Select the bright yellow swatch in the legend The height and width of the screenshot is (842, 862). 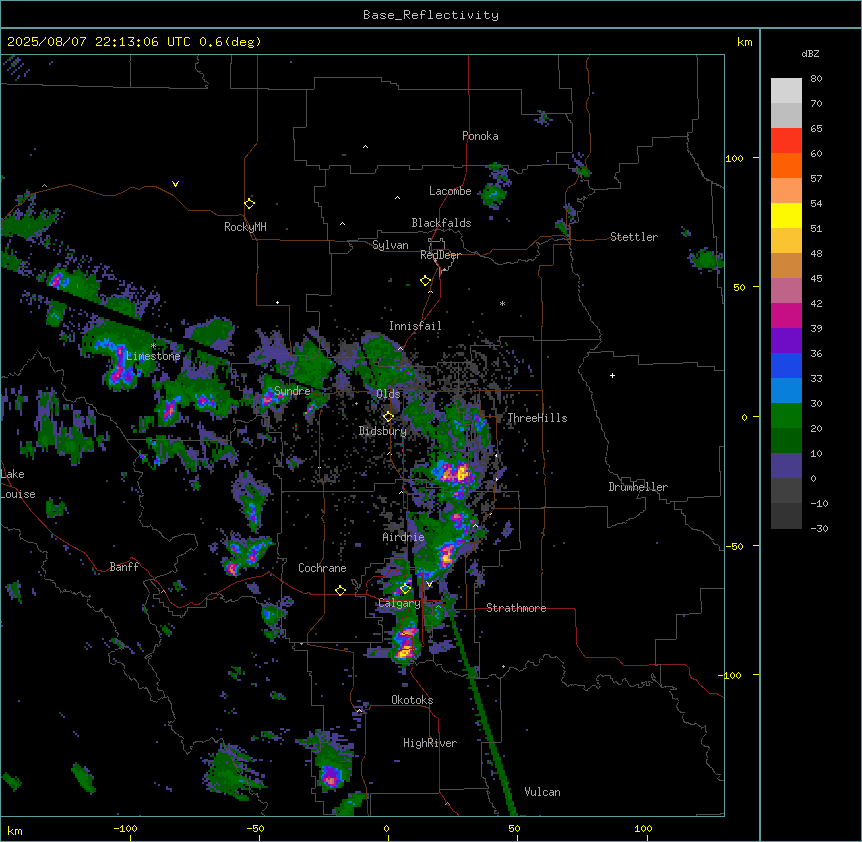pos(786,215)
